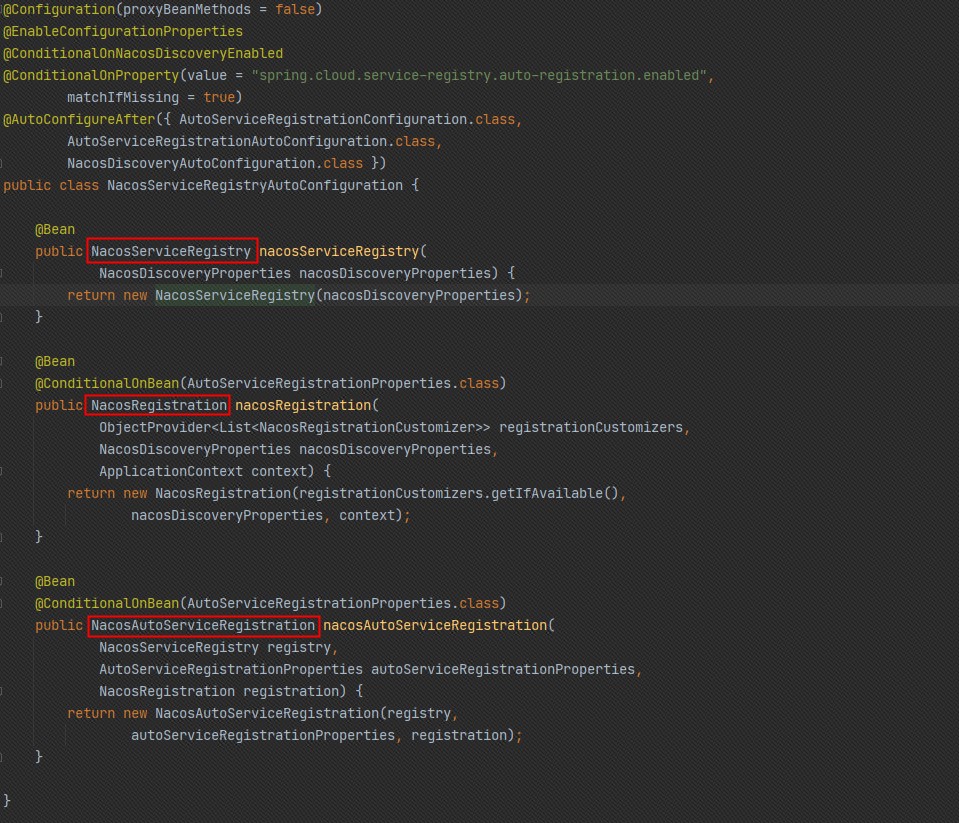Click @Bean above nacosServiceRegistry method
The height and width of the screenshot is (823, 959).
55,229
